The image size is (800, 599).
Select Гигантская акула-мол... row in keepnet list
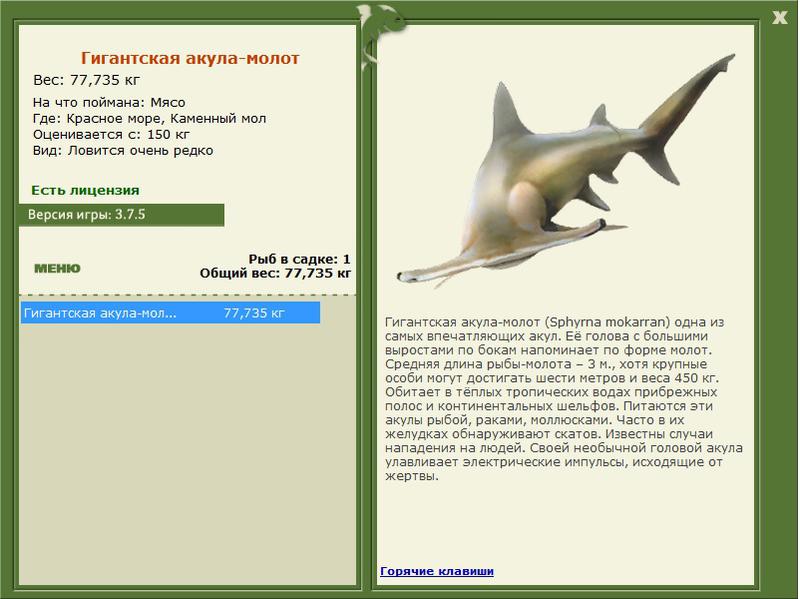coord(170,313)
